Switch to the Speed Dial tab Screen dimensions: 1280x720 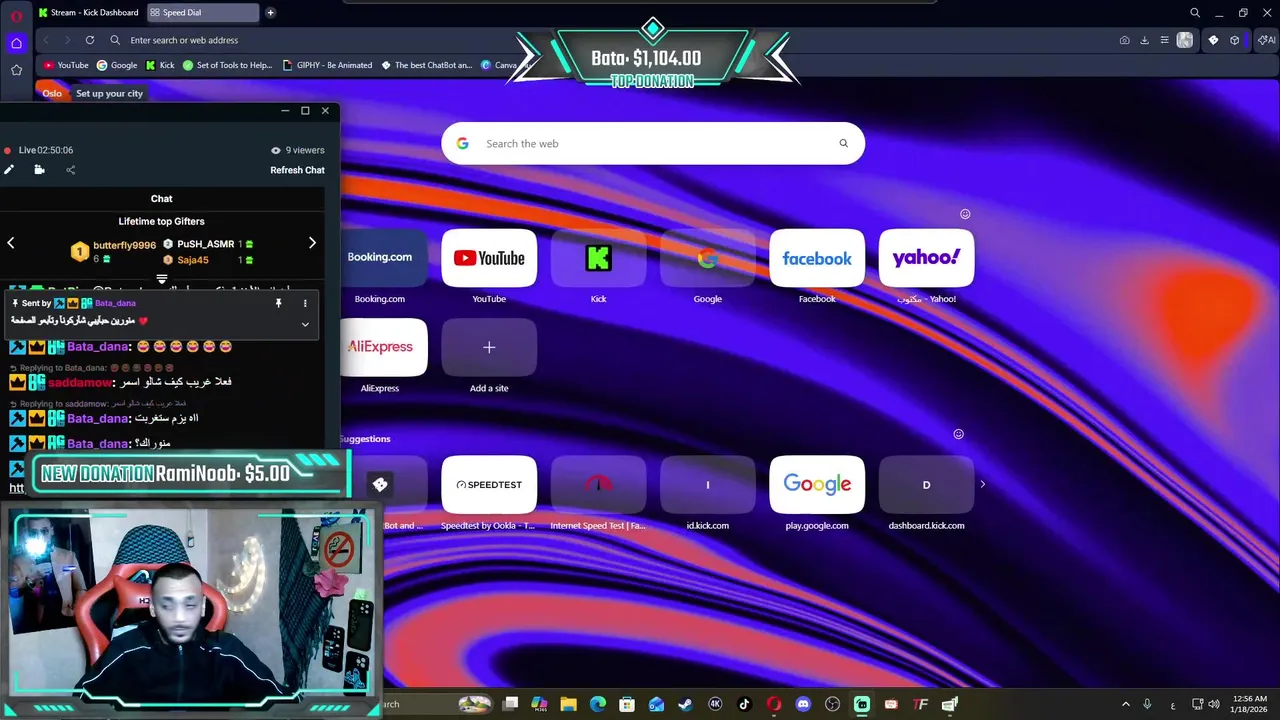(202, 13)
